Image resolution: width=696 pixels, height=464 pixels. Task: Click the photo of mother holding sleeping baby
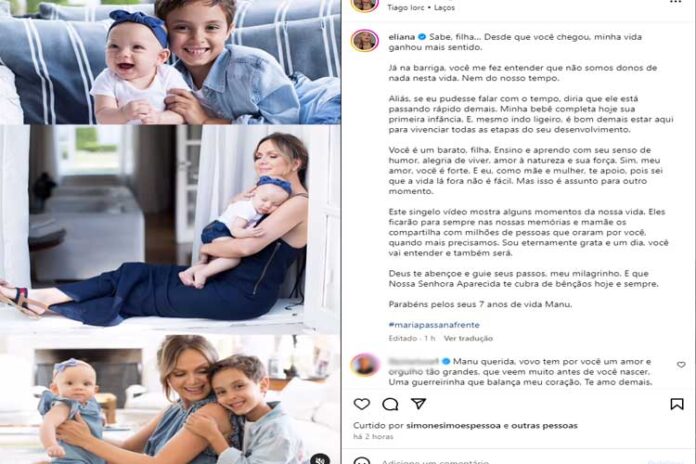tap(170, 229)
